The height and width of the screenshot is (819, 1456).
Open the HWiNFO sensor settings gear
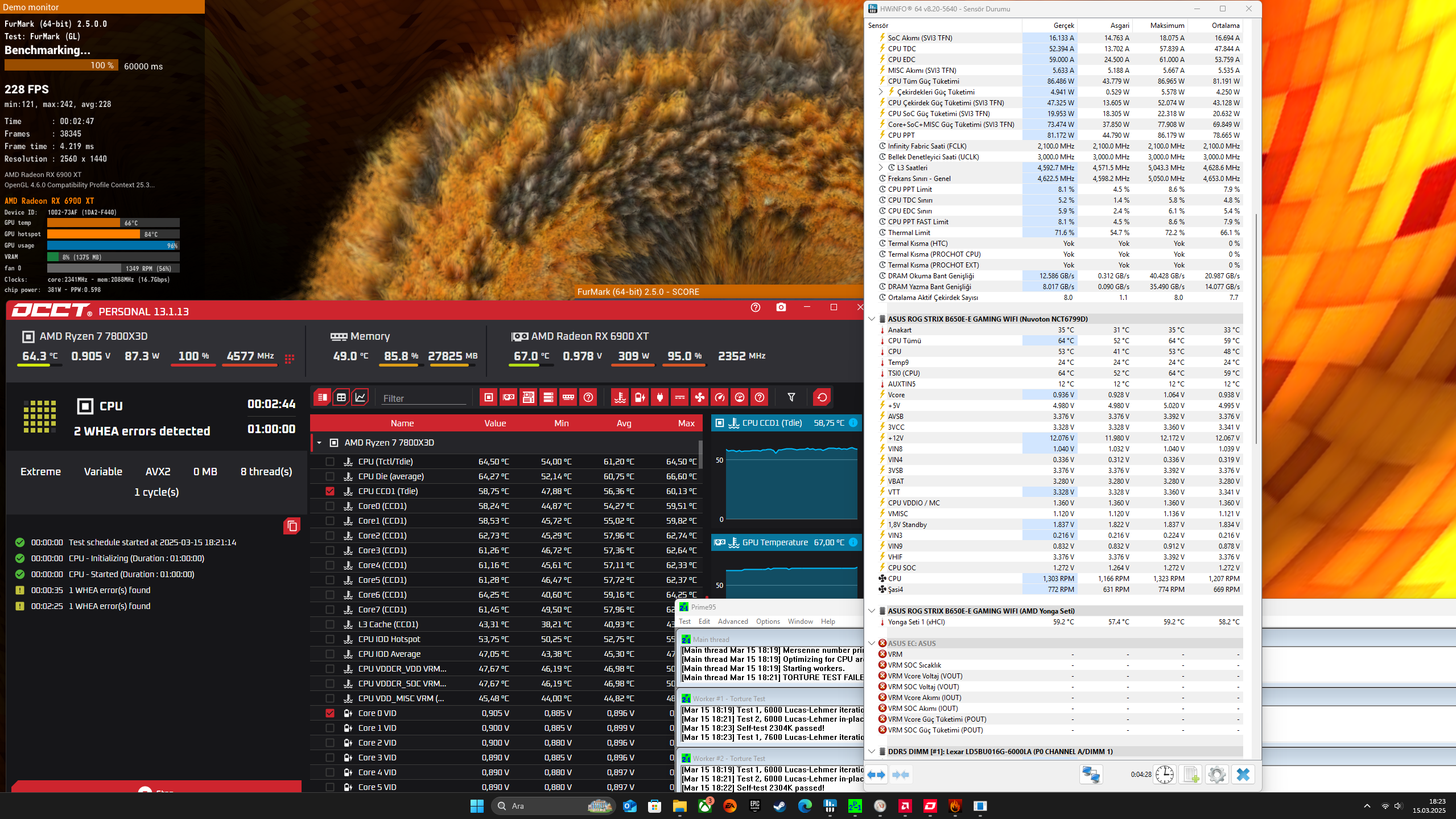(1216, 775)
